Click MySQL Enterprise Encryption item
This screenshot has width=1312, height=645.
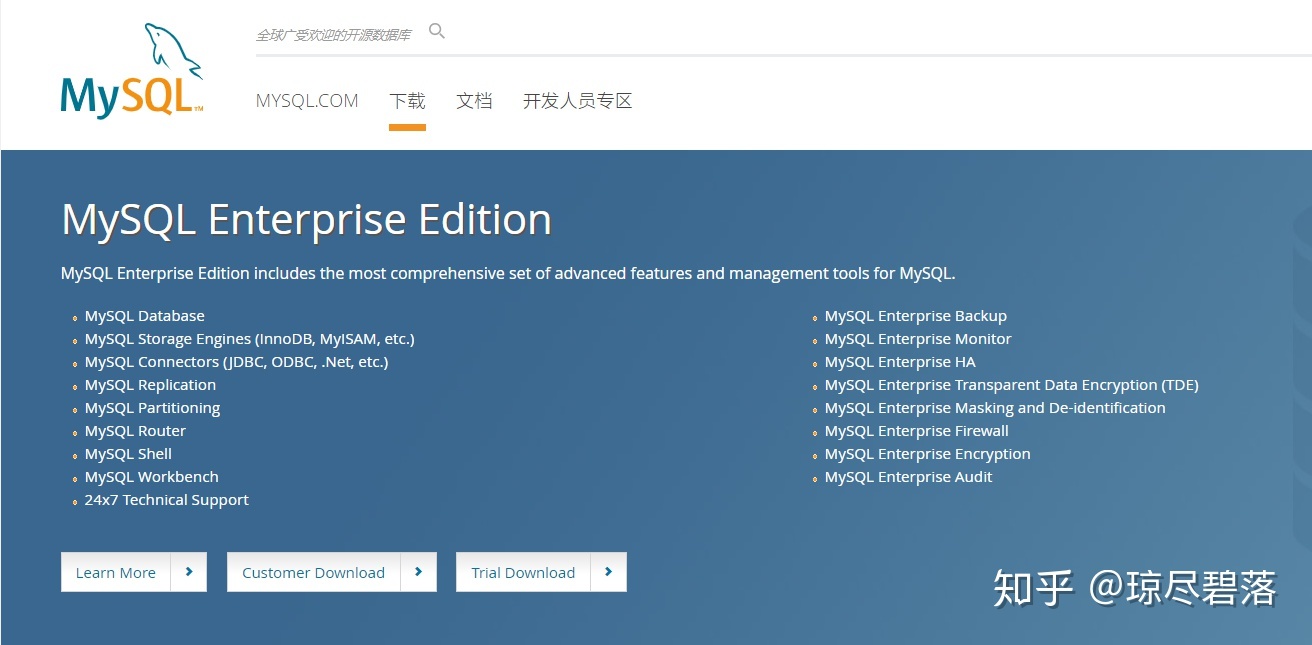click(928, 454)
